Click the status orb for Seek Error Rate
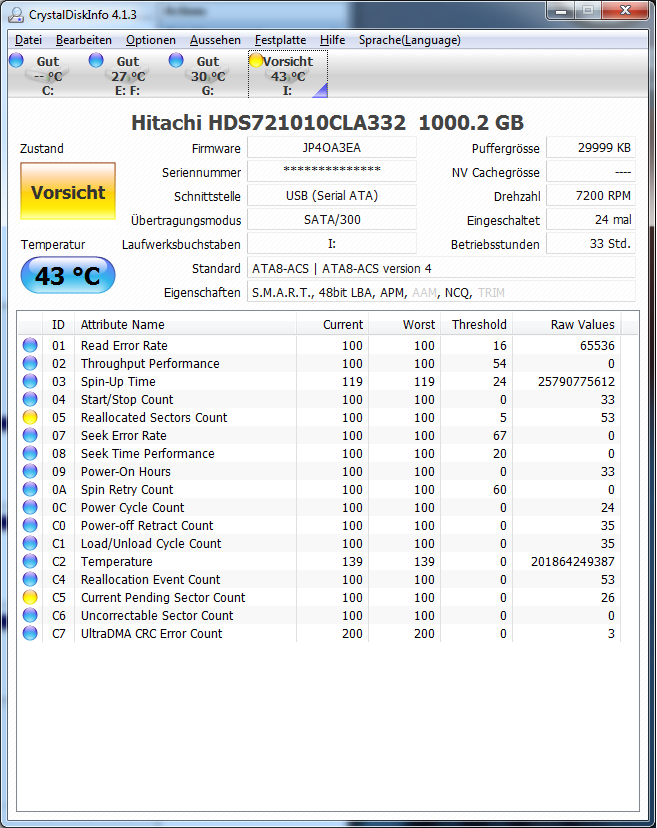This screenshot has width=657, height=828. point(30,435)
